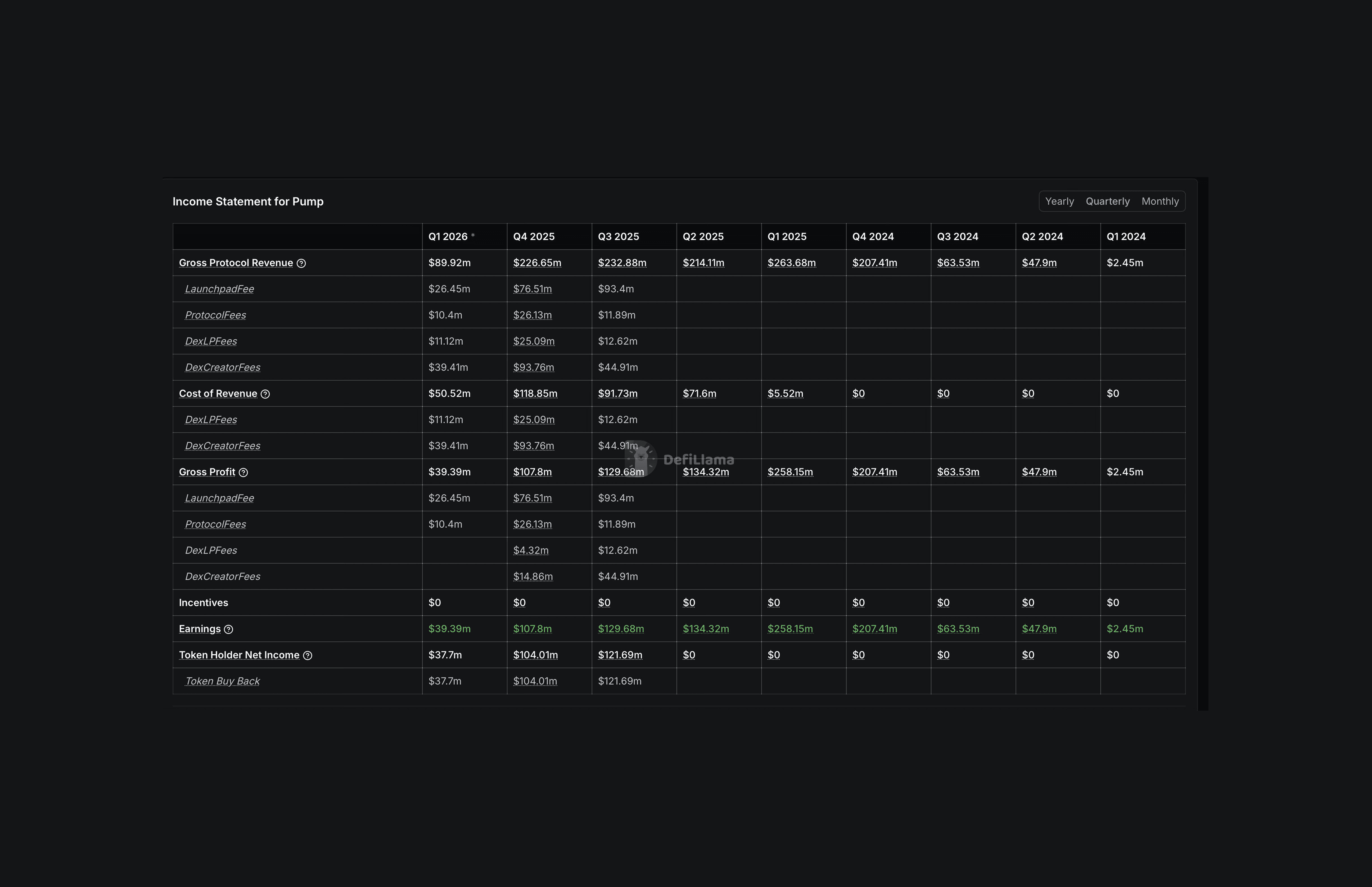Click help icon beside Token Holder Net Income
Screen dimensions: 1372x887
(x=308, y=655)
